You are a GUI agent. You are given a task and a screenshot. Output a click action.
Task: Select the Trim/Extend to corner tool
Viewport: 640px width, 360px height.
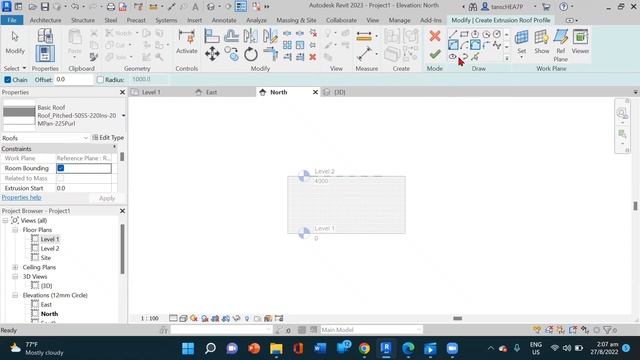[x=270, y=54]
